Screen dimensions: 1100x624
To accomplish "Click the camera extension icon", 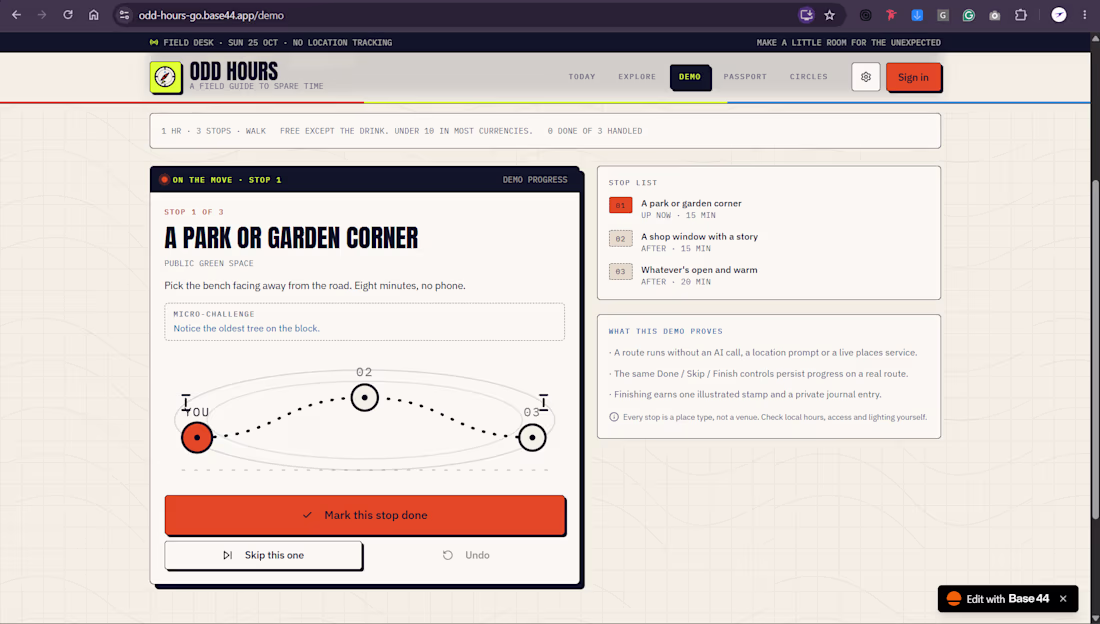I will pyautogui.click(x=994, y=15).
